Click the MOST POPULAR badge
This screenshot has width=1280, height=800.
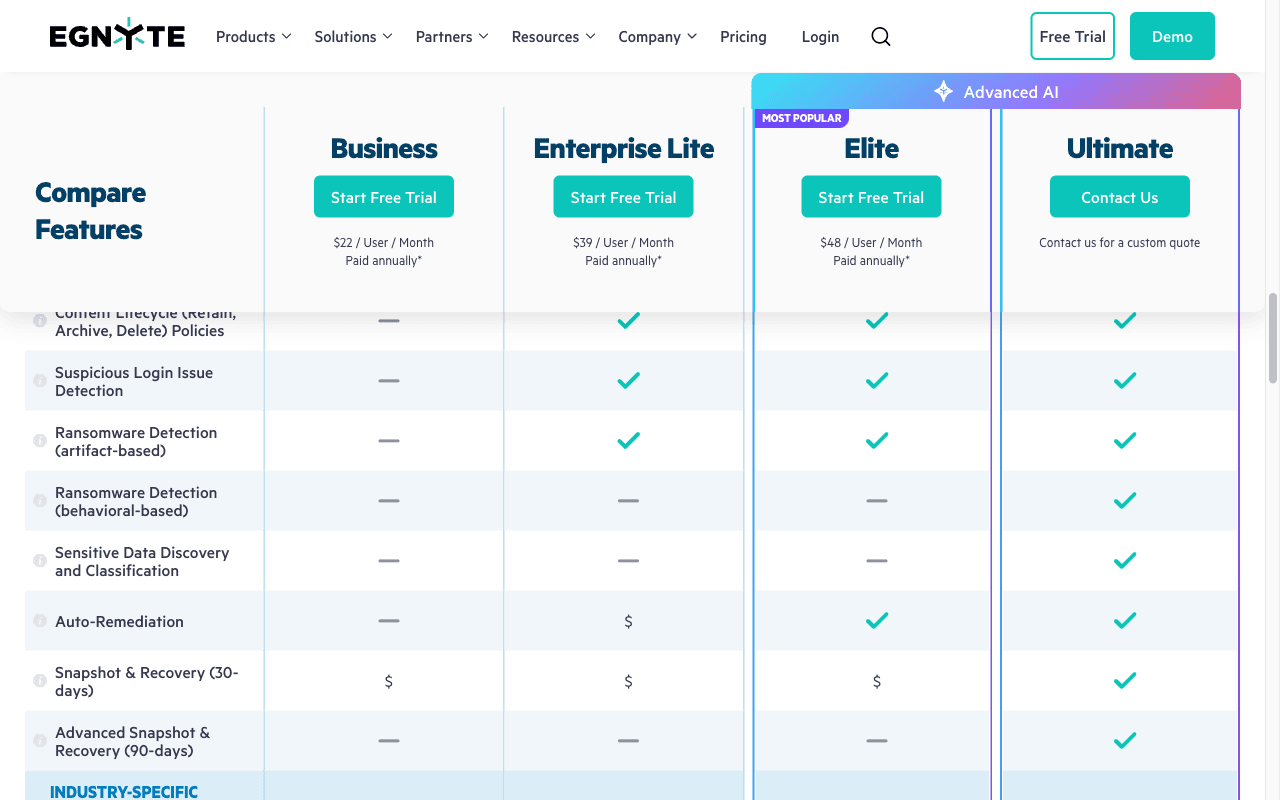801,118
